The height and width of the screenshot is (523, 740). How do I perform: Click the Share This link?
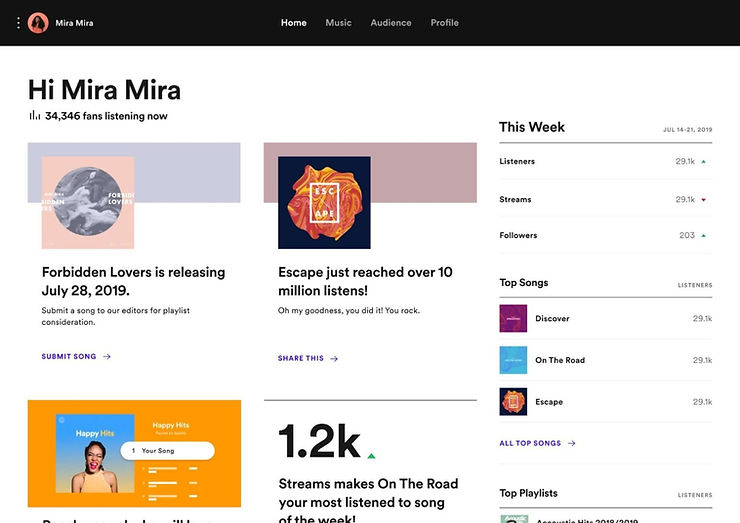click(301, 358)
